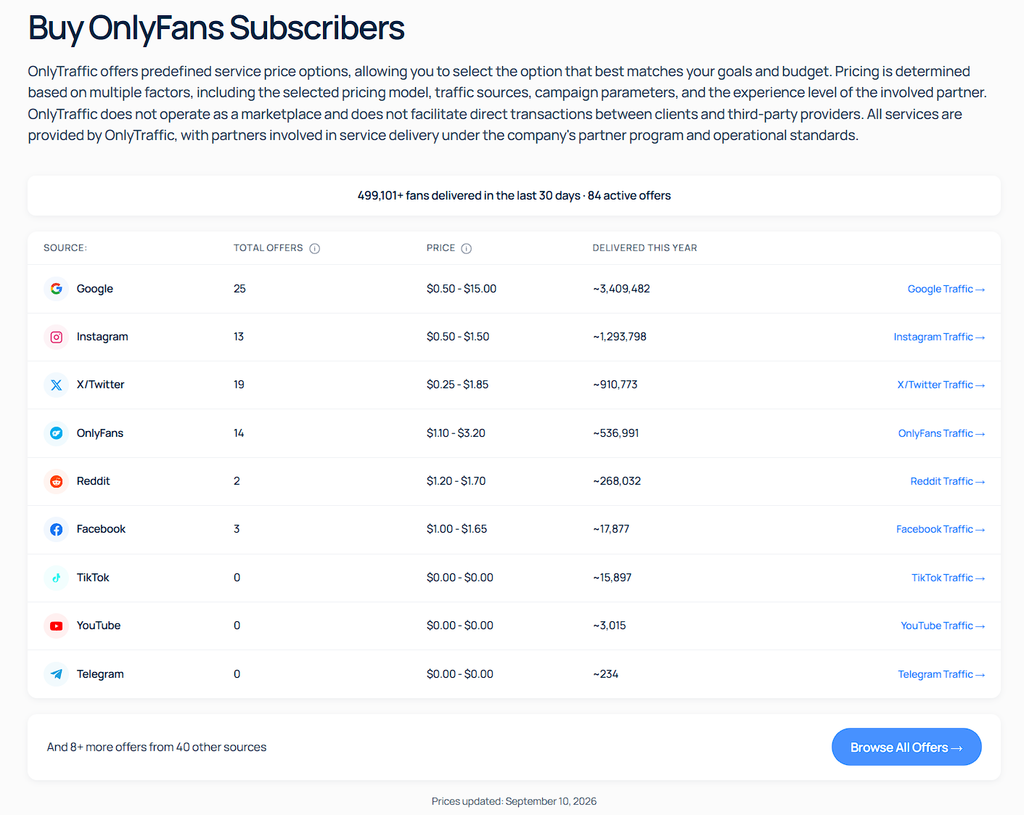The height and width of the screenshot is (815, 1024).
Task: Click delivered value ~234
Action: (605, 674)
